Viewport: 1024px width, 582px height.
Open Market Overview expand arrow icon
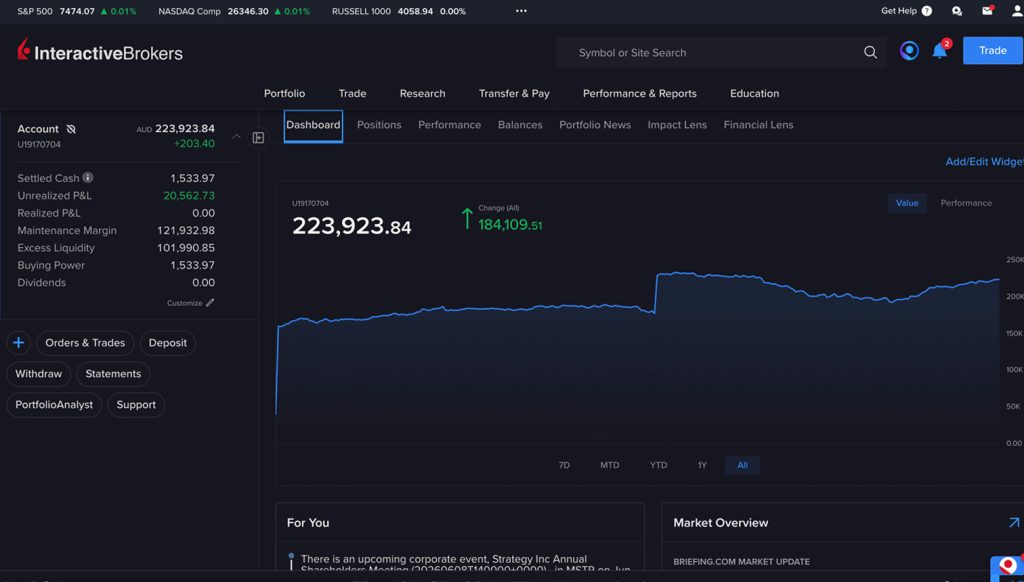point(1014,523)
